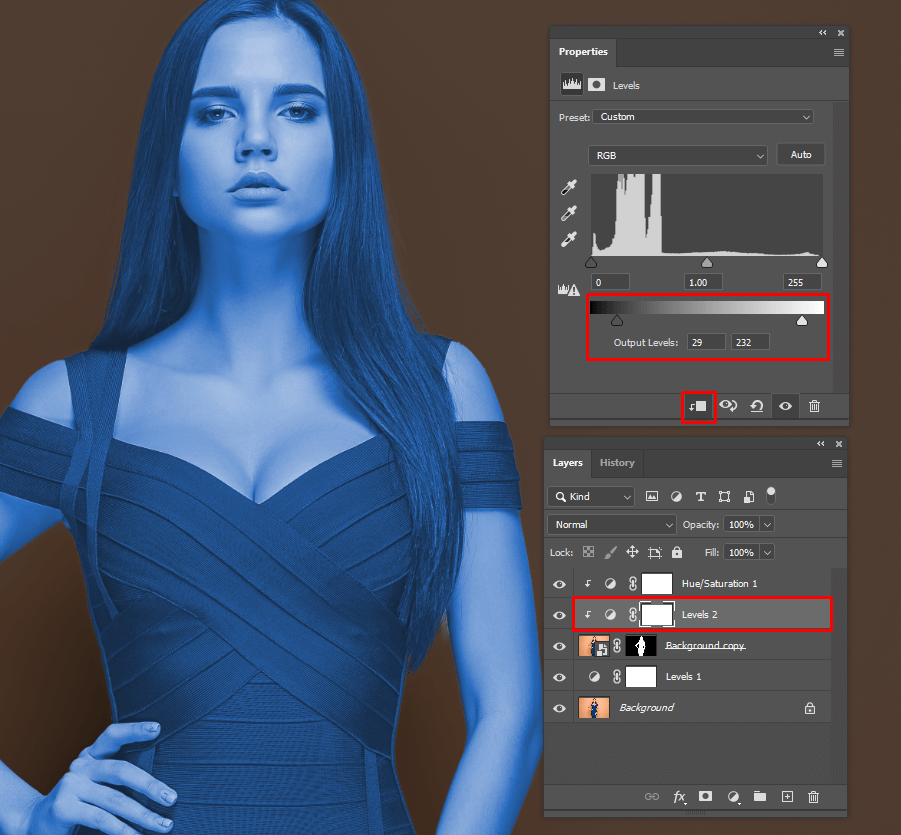Click the Auto levels button
This screenshot has width=901, height=835.
coord(800,154)
